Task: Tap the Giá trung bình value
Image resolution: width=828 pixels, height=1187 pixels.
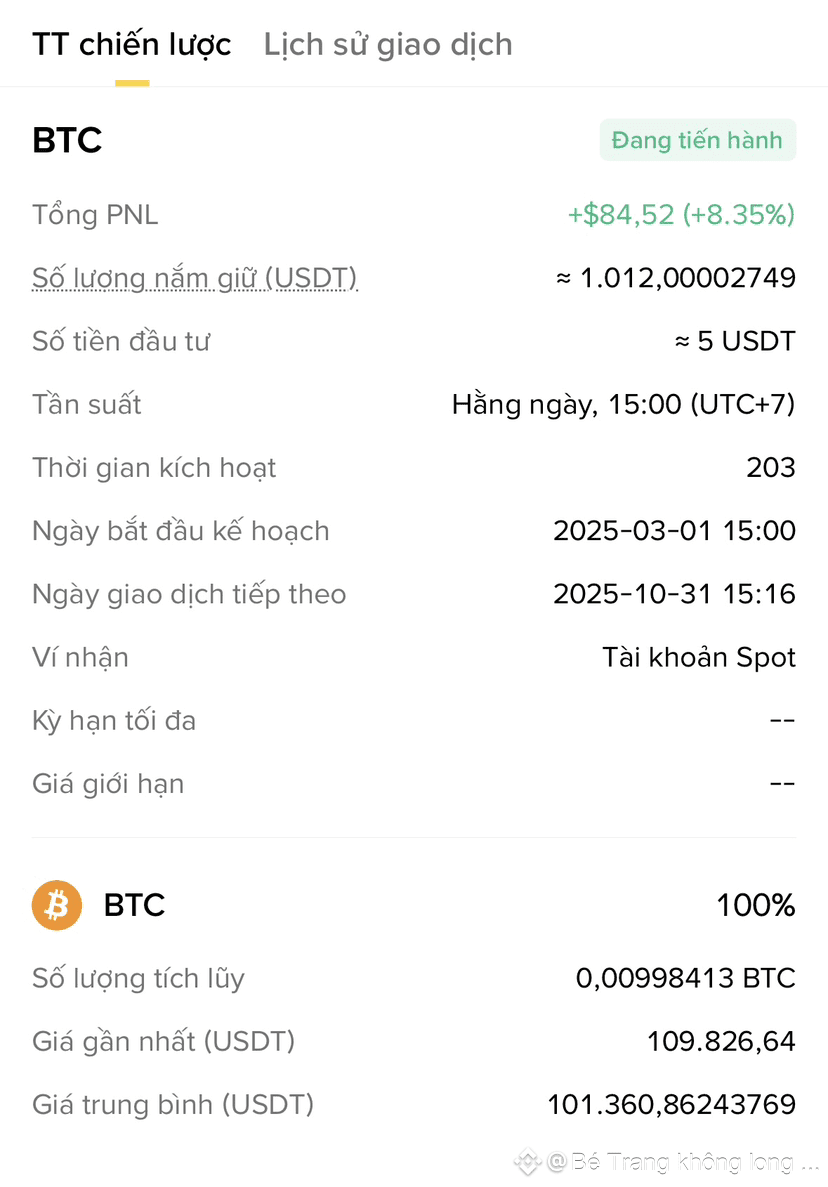Action: coord(671,1104)
